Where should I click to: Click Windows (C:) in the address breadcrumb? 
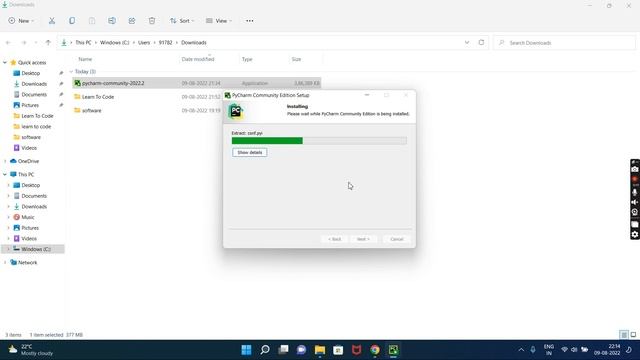pos(114,42)
